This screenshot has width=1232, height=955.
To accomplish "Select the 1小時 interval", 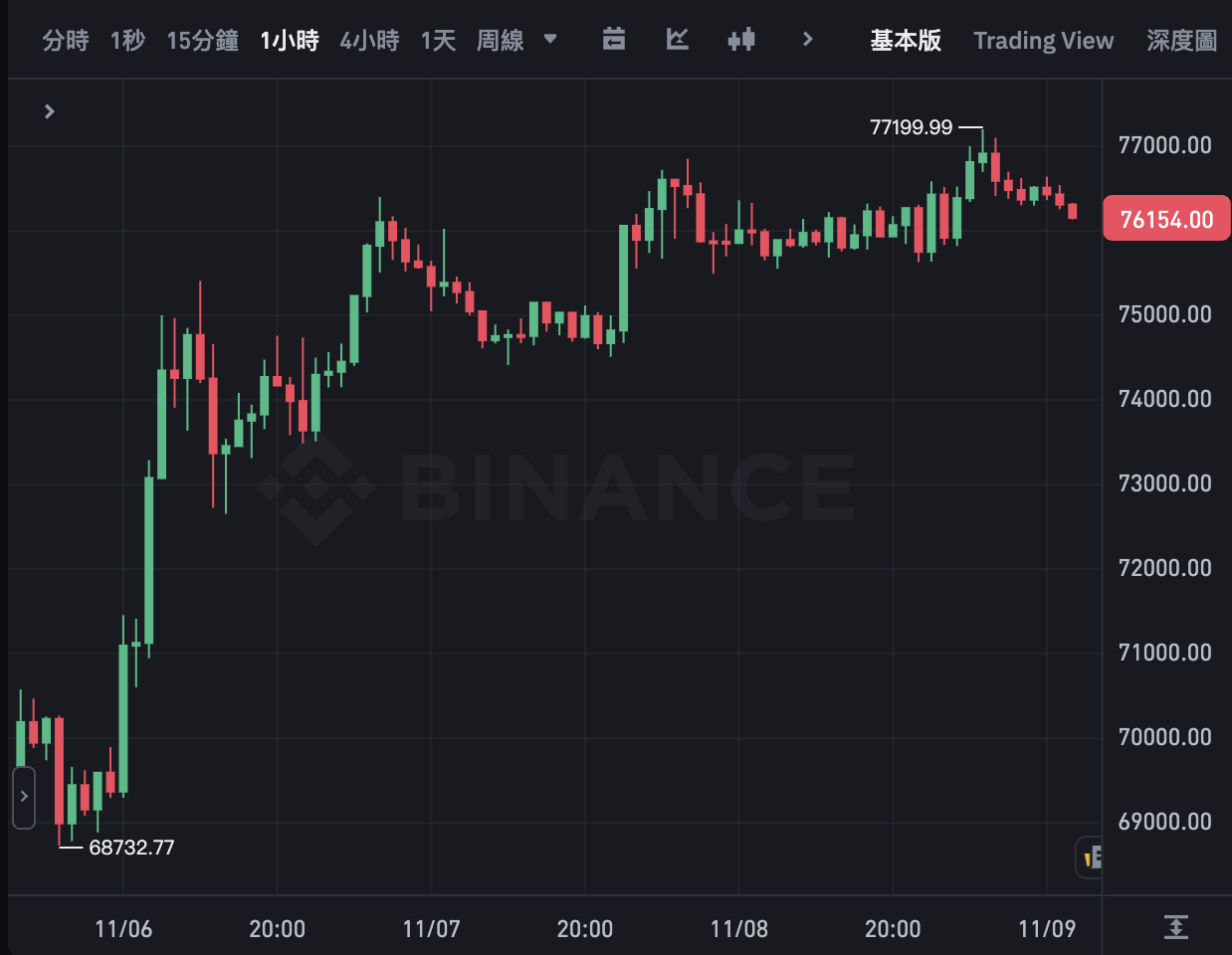I will pyautogui.click(x=290, y=41).
